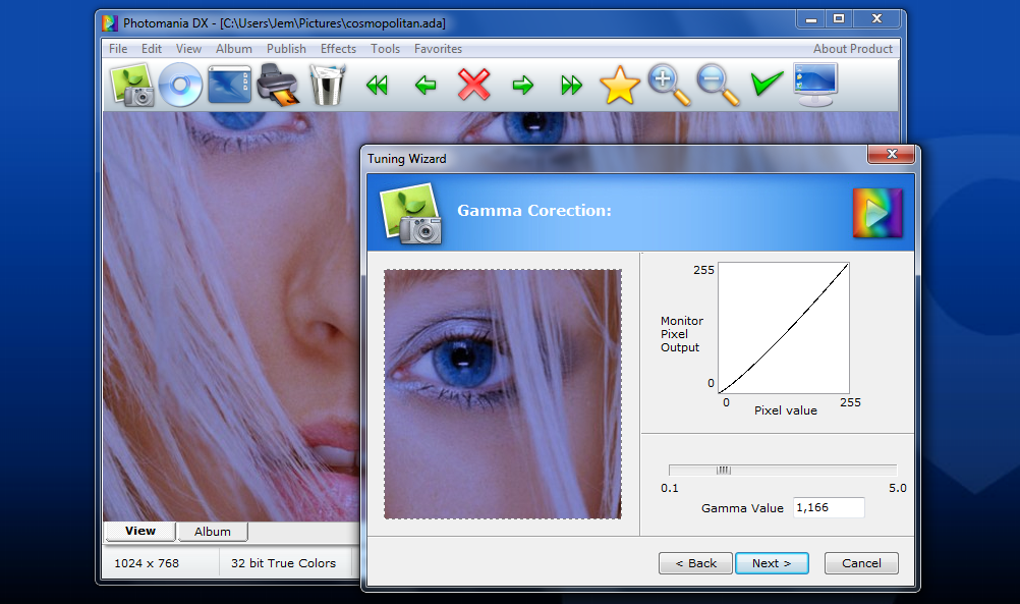Click the 0.1 slider minimum label

(x=669, y=488)
